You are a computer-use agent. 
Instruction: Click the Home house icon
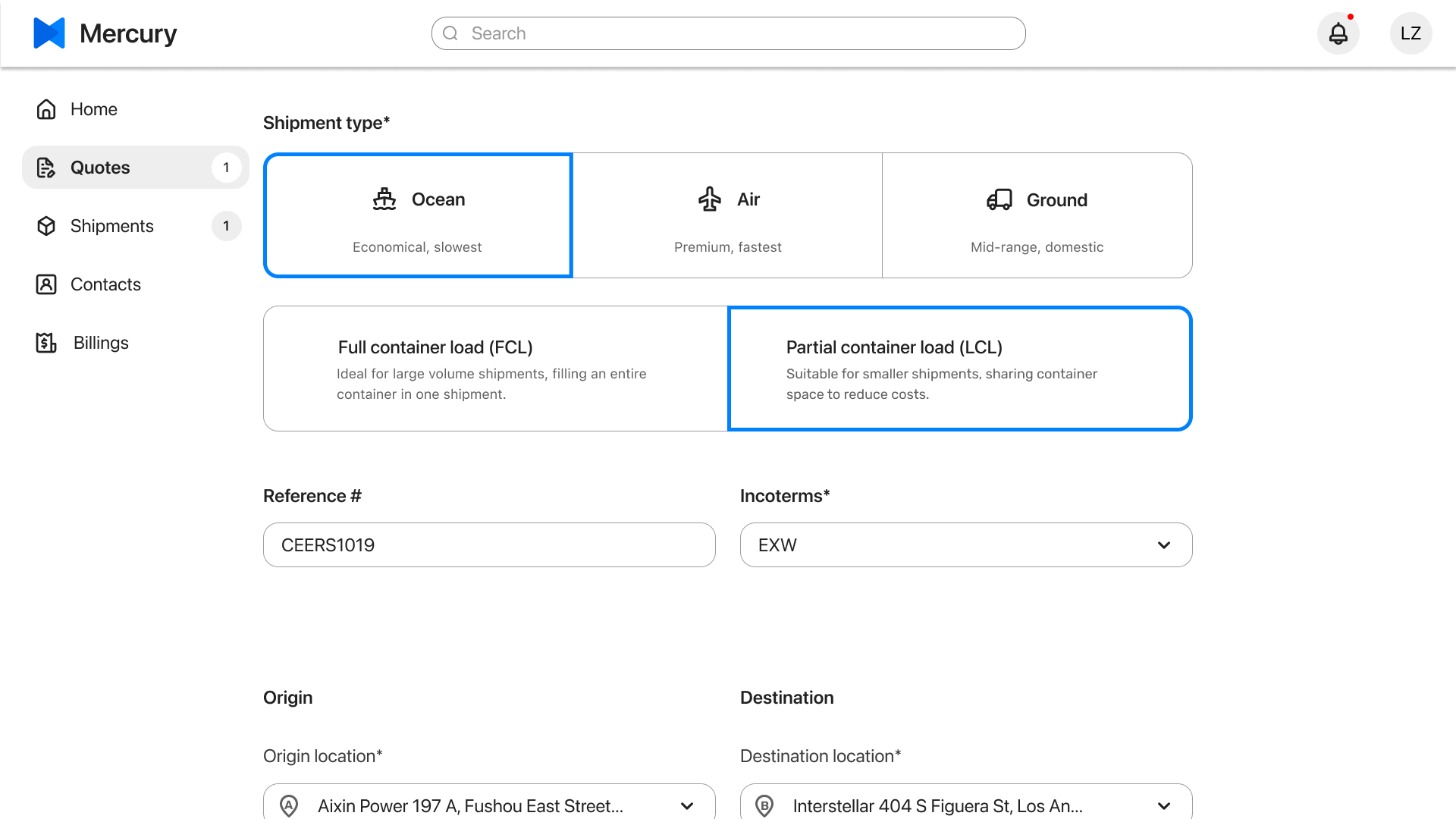[46, 109]
